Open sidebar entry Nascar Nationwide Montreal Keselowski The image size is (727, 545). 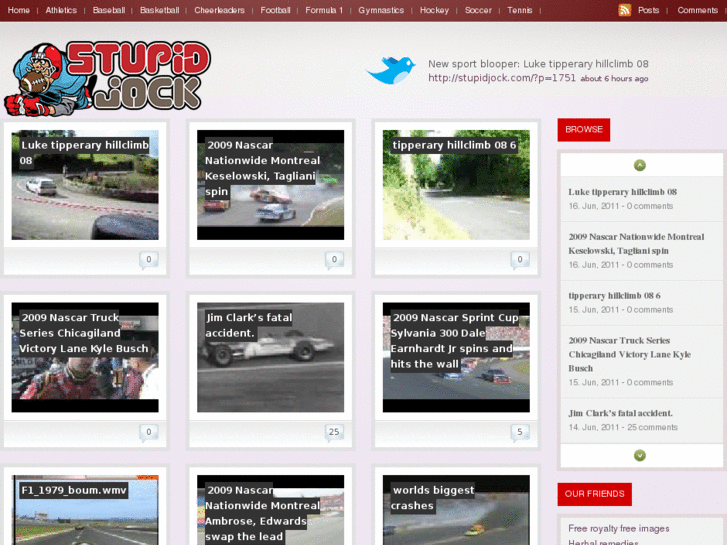(636, 244)
